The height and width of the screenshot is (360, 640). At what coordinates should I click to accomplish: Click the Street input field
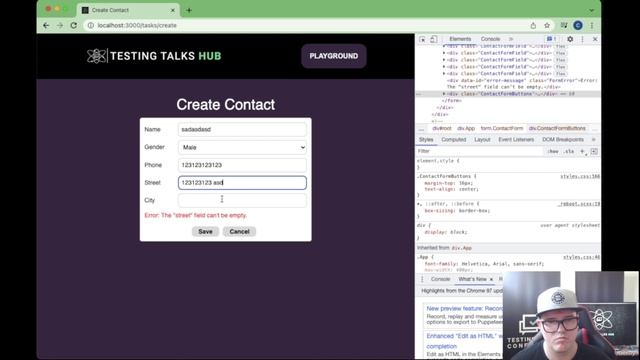tap(242, 182)
